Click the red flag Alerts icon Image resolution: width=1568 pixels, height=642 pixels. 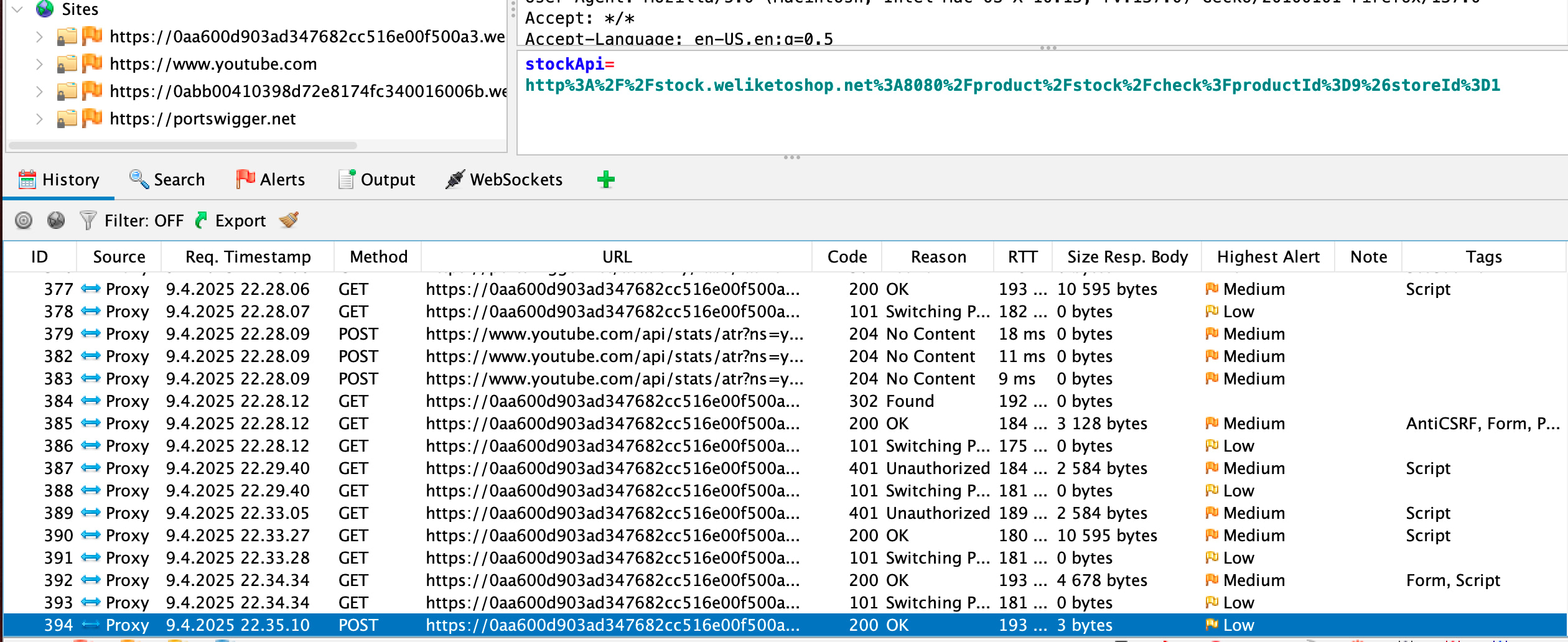click(x=245, y=179)
